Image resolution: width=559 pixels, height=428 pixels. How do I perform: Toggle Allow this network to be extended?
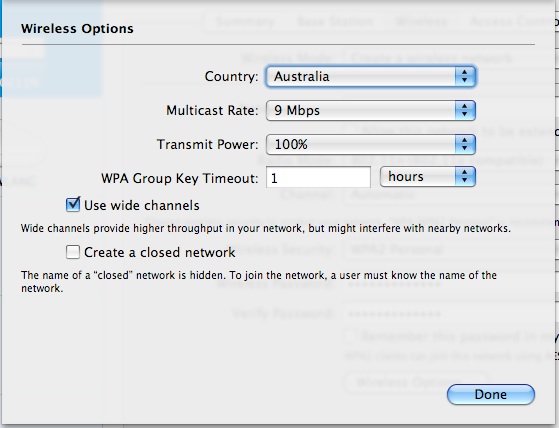pos(350,131)
